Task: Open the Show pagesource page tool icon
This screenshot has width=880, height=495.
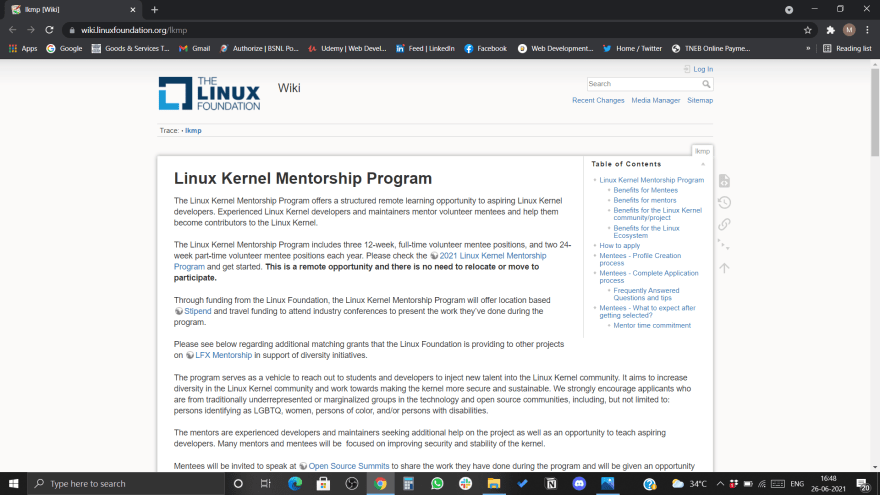Action: coord(725,181)
